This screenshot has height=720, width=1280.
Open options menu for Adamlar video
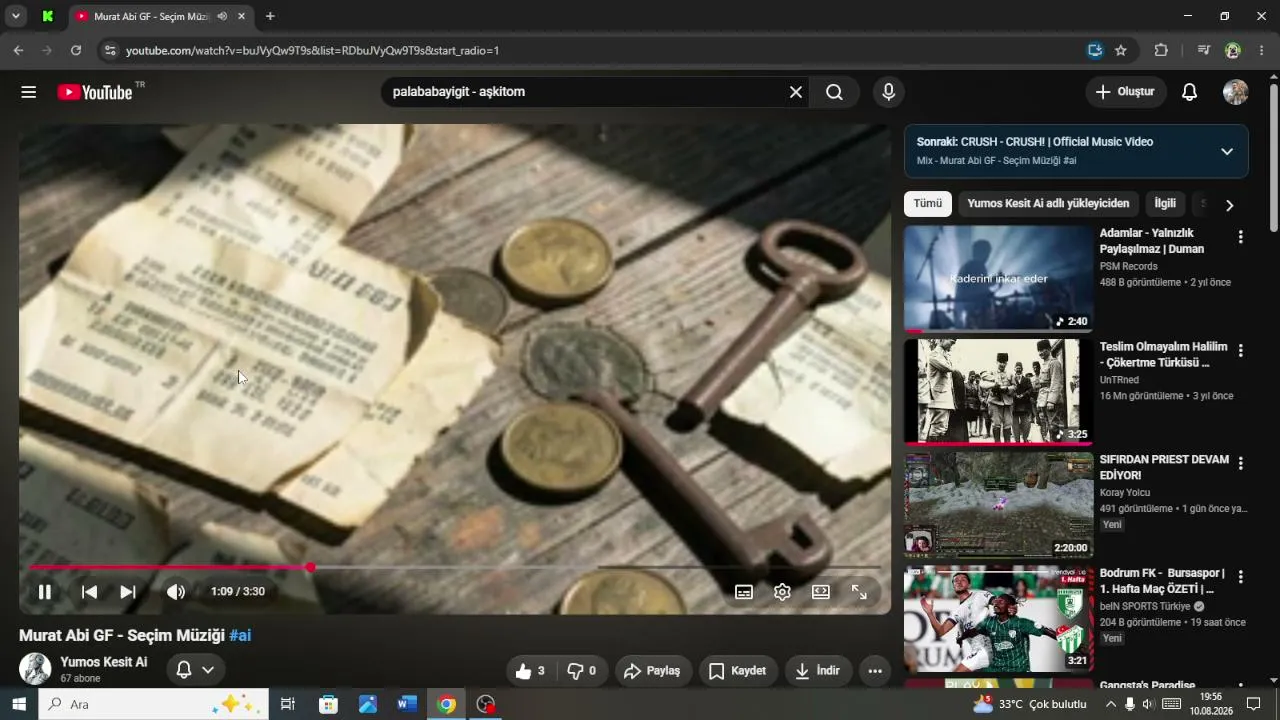(x=1240, y=237)
